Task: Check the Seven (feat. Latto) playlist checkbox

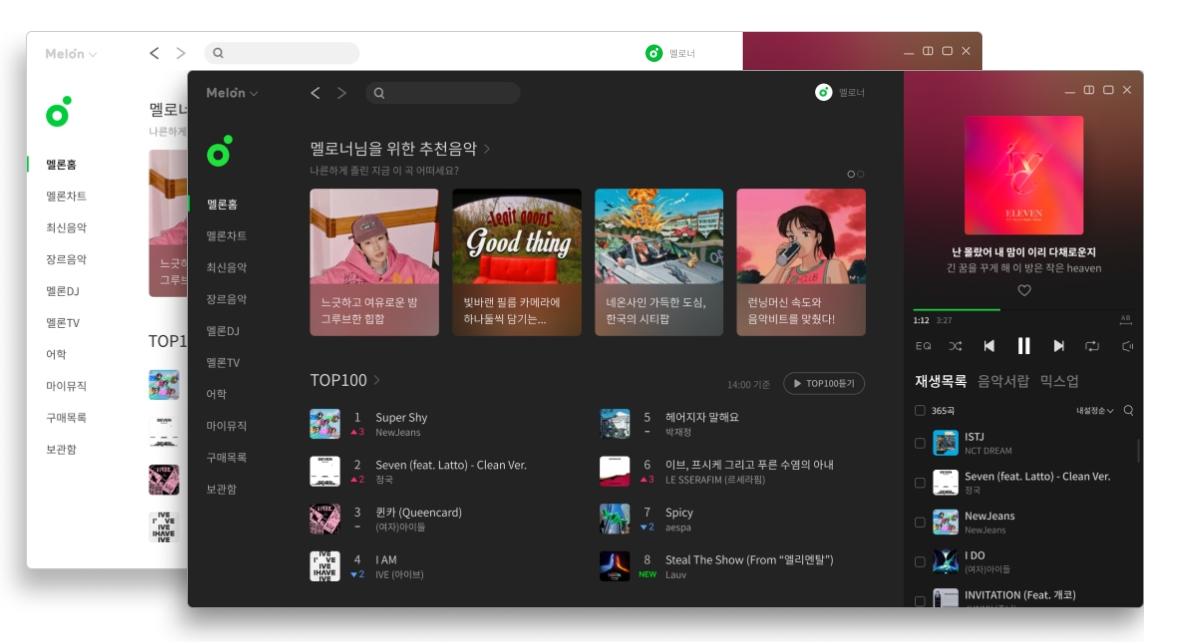Action: 920,482
